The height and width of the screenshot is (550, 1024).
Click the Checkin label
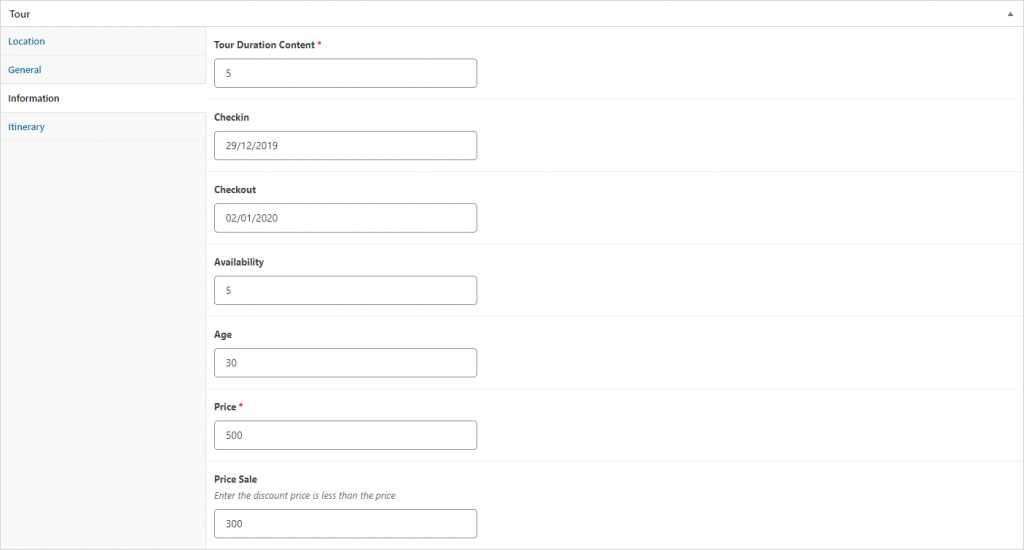[231, 118]
